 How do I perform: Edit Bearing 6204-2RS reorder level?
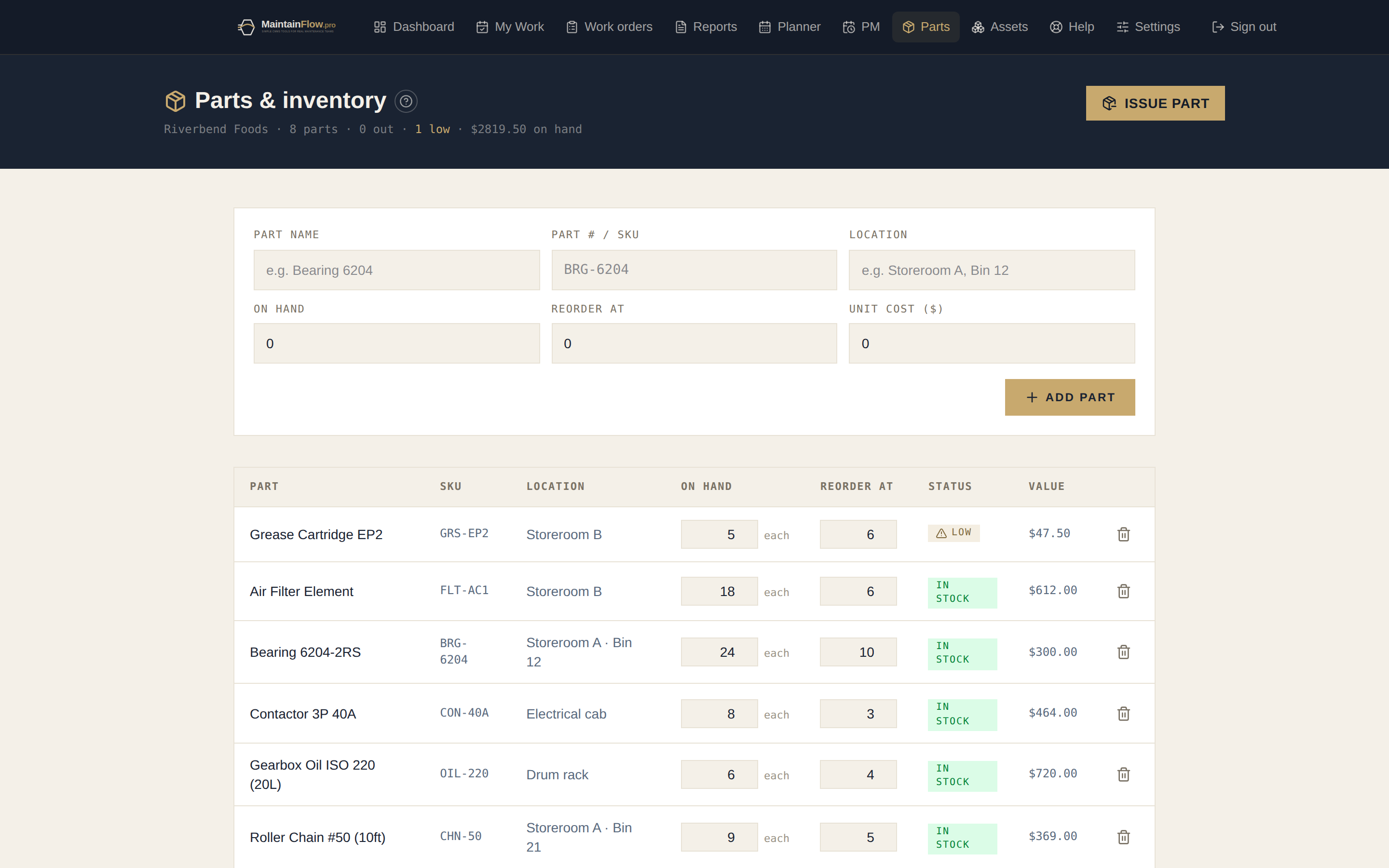click(858, 652)
